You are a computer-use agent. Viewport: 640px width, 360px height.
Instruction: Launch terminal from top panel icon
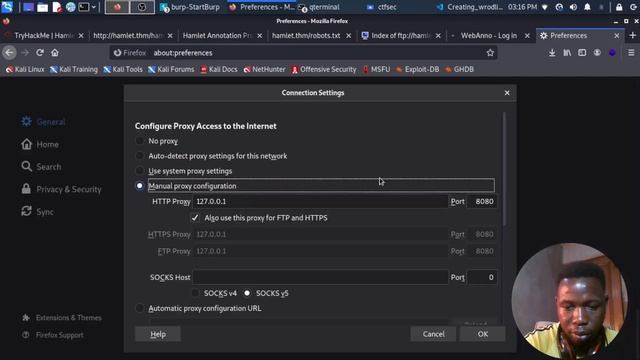click(x=84, y=7)
